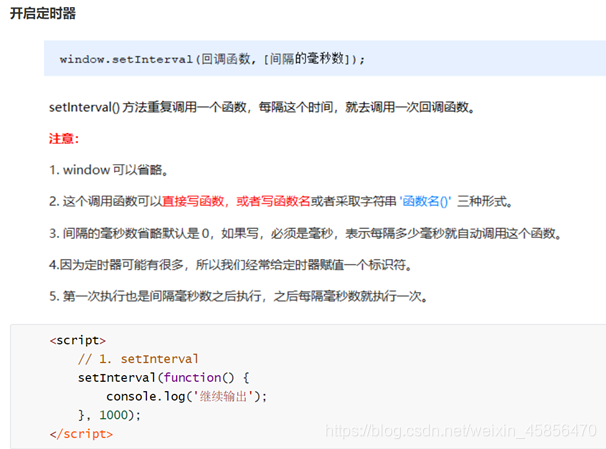Click the opening <script> tag in code
Screen dimensions: 606x449
click(x=78, y=340)
